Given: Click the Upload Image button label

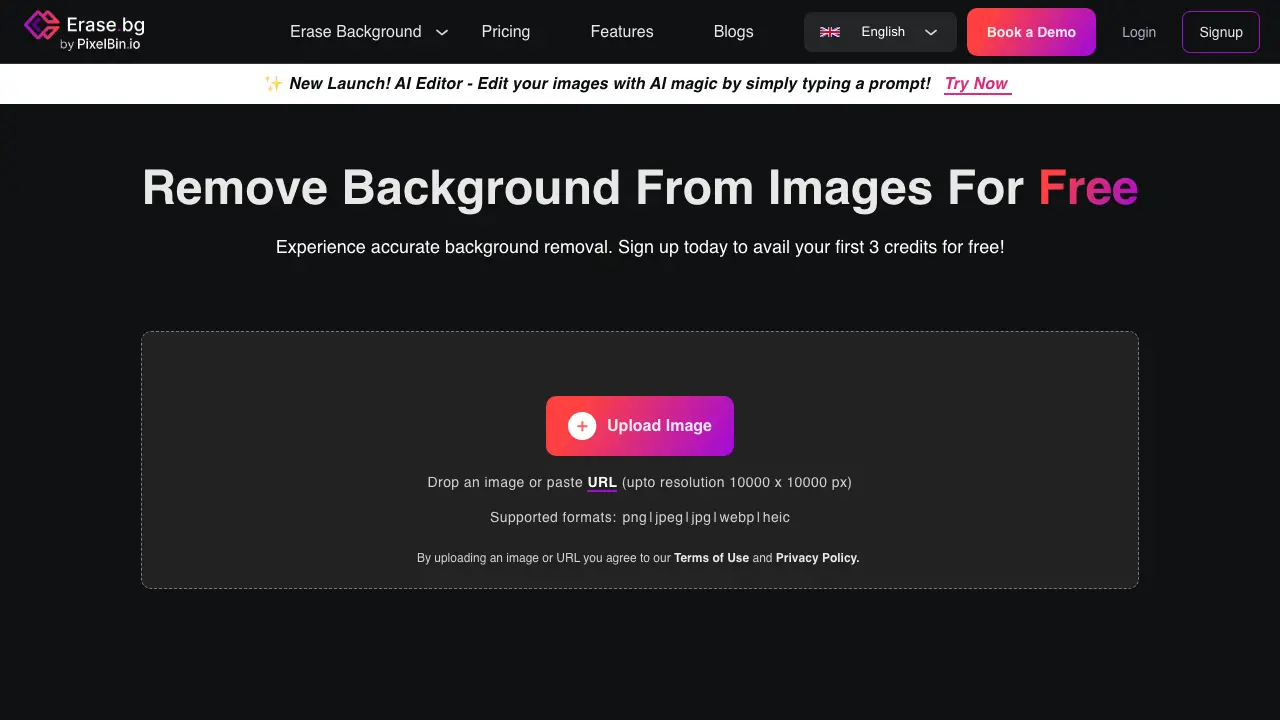Looking at the screenshot, I should click(x=659, y=426).
